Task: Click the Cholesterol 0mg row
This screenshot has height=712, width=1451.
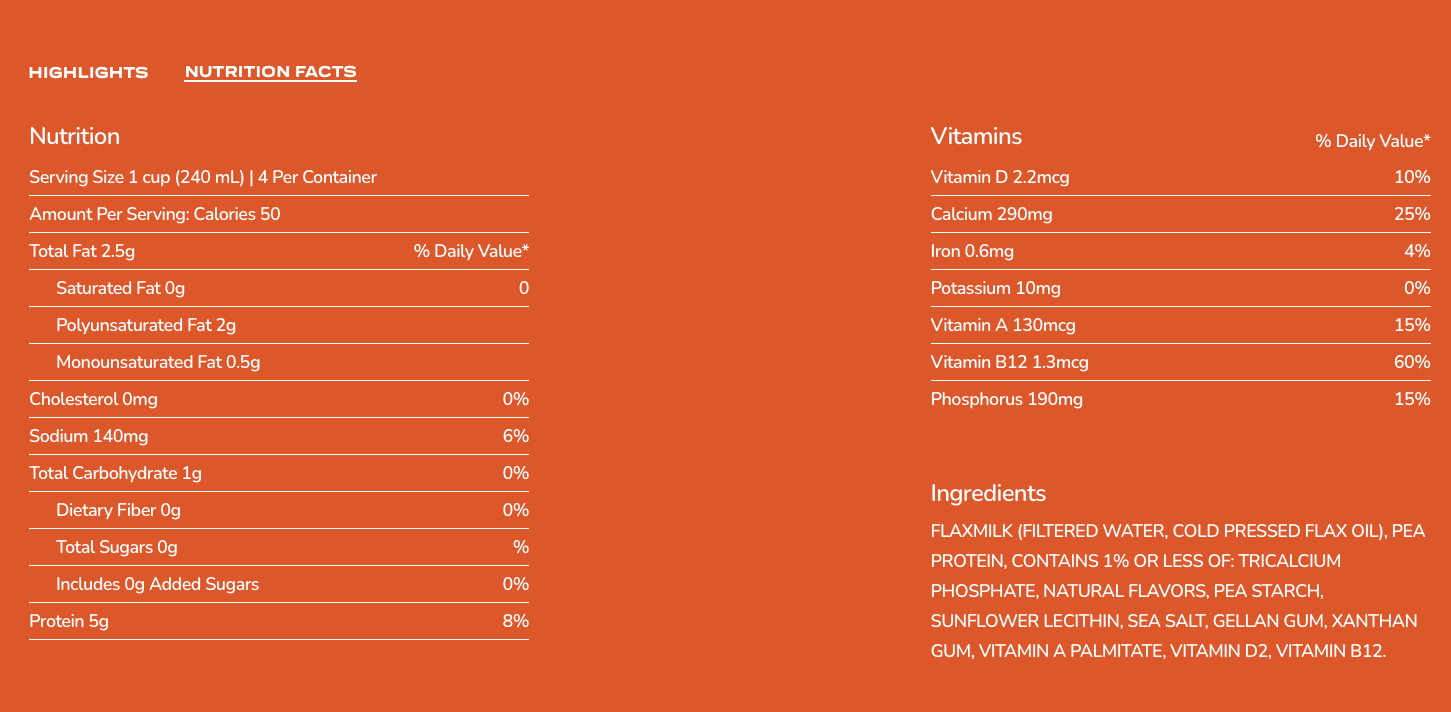Action: click(93, 399)
